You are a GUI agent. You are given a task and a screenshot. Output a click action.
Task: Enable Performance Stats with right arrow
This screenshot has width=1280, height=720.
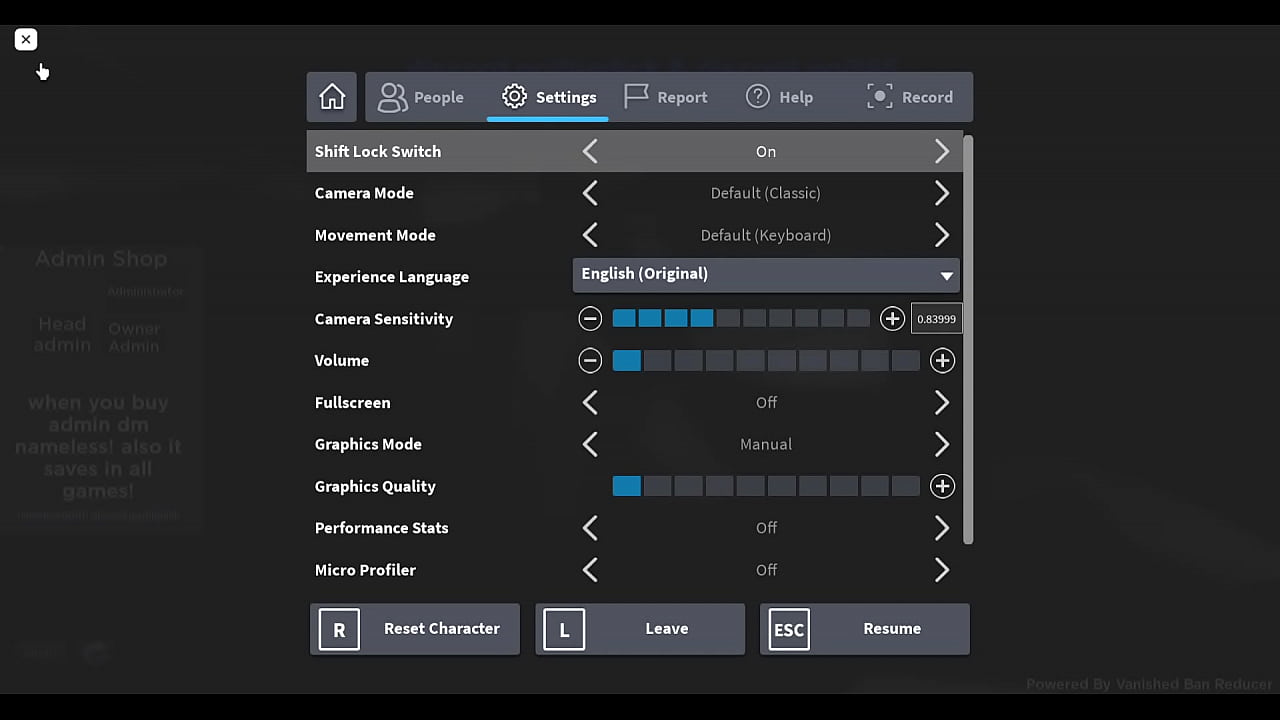941,528
